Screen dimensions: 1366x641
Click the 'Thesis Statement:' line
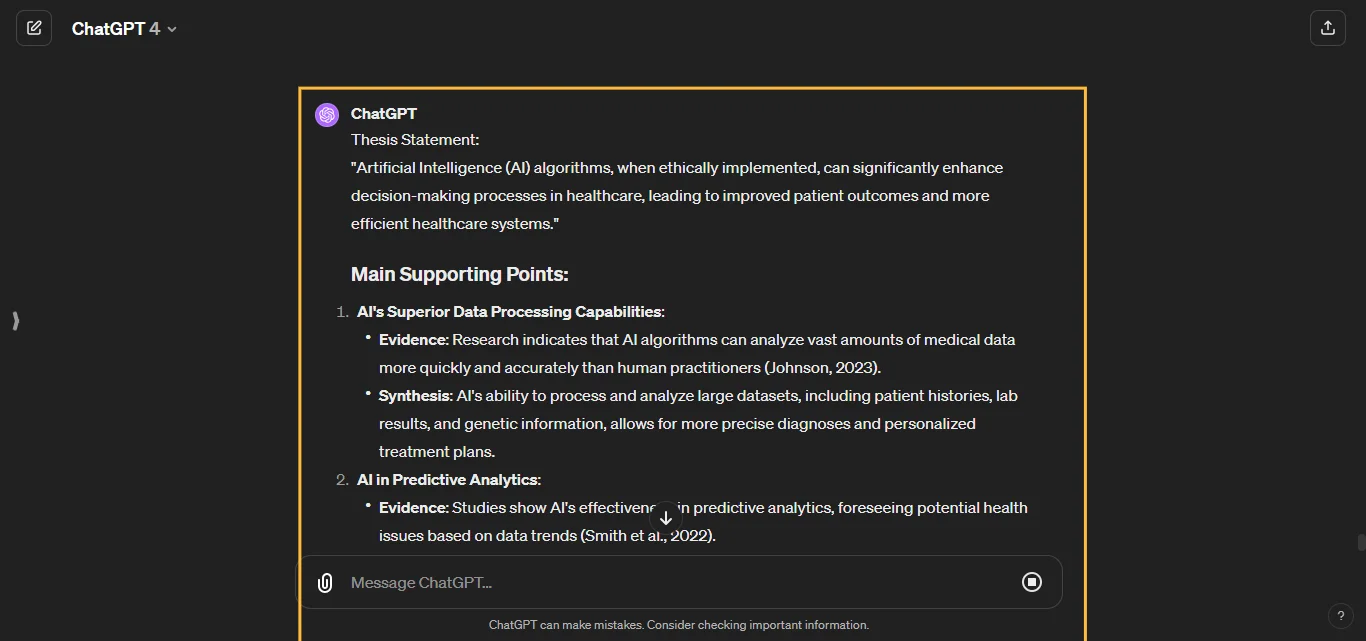415,140
